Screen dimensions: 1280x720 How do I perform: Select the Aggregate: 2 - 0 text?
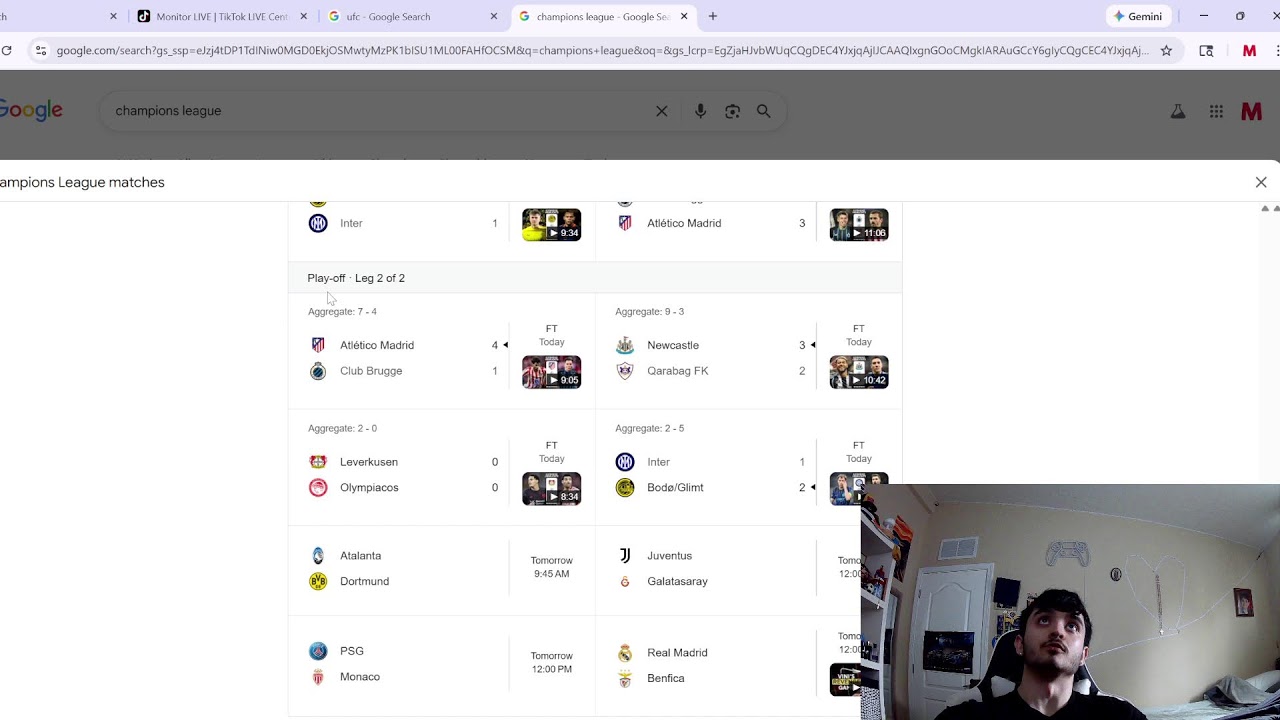(x=342, y=428)
